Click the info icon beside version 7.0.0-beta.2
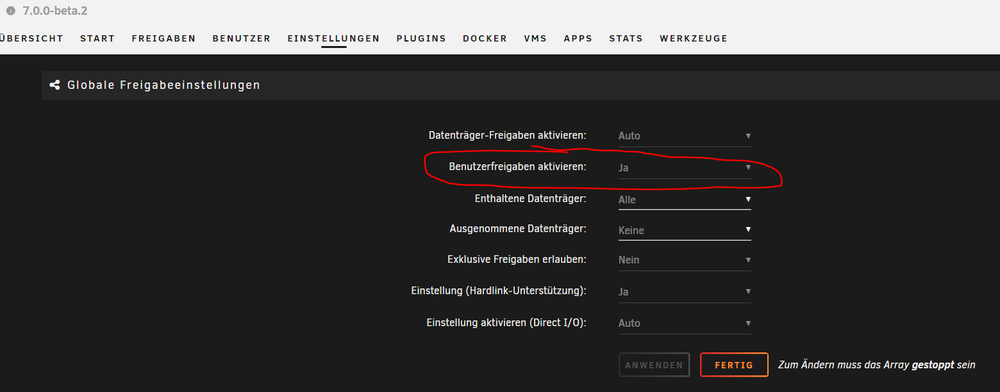The height and width of the screenshot is (392, 1000). click(10, 11)
